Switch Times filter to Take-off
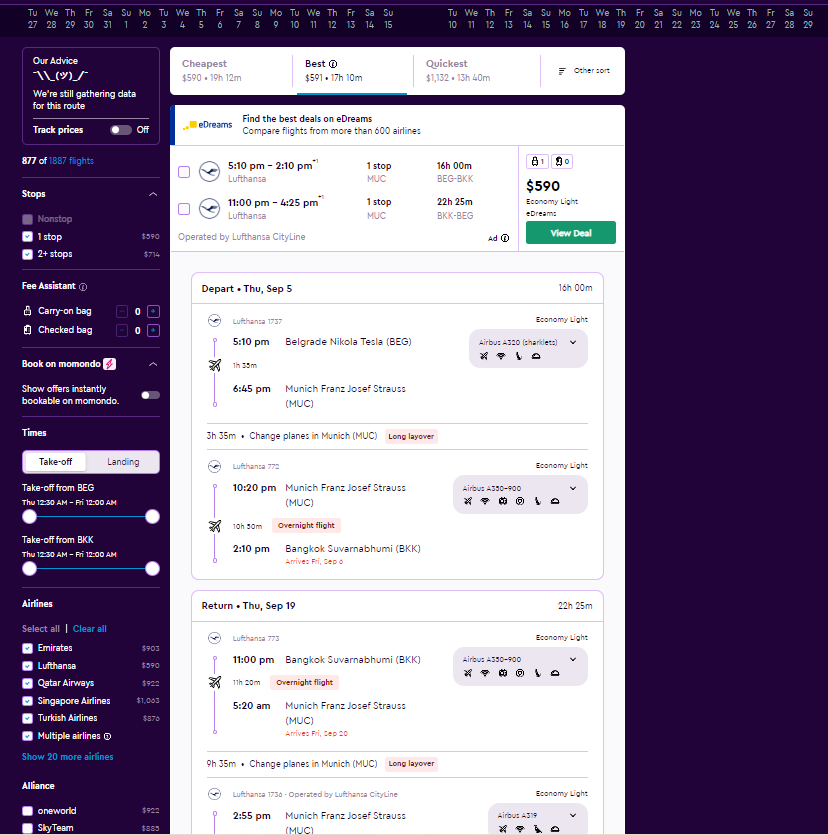Screen dimensions: 828x835 click(55, 462)
